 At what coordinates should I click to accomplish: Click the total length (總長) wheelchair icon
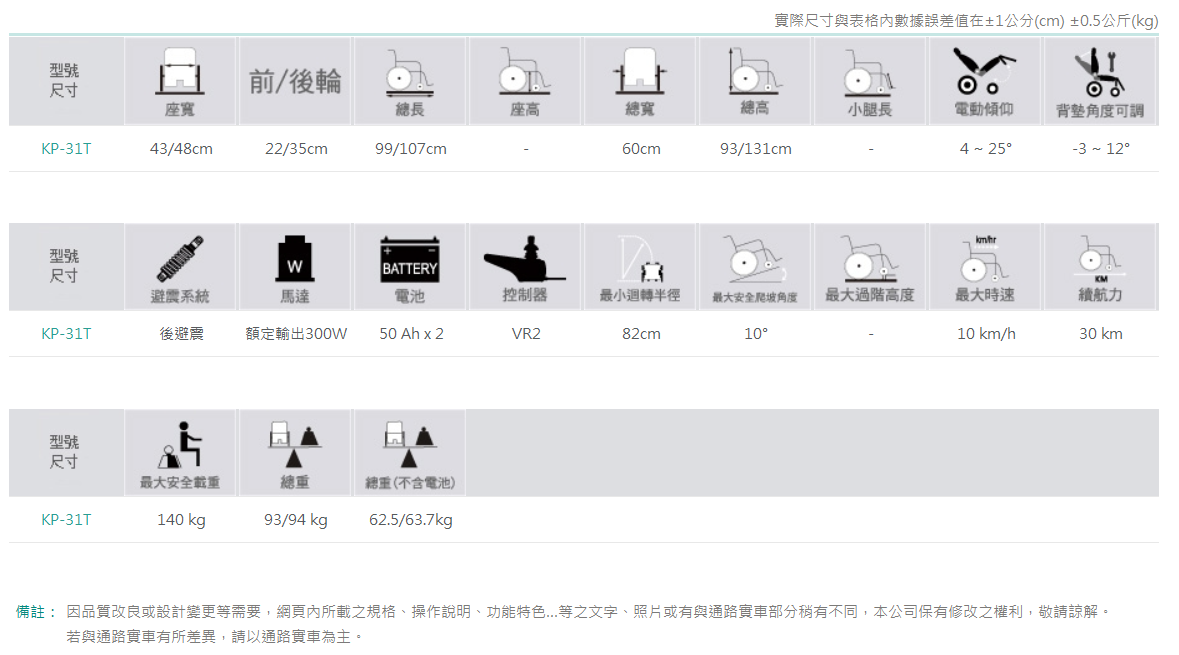click(x=409, y=72)
